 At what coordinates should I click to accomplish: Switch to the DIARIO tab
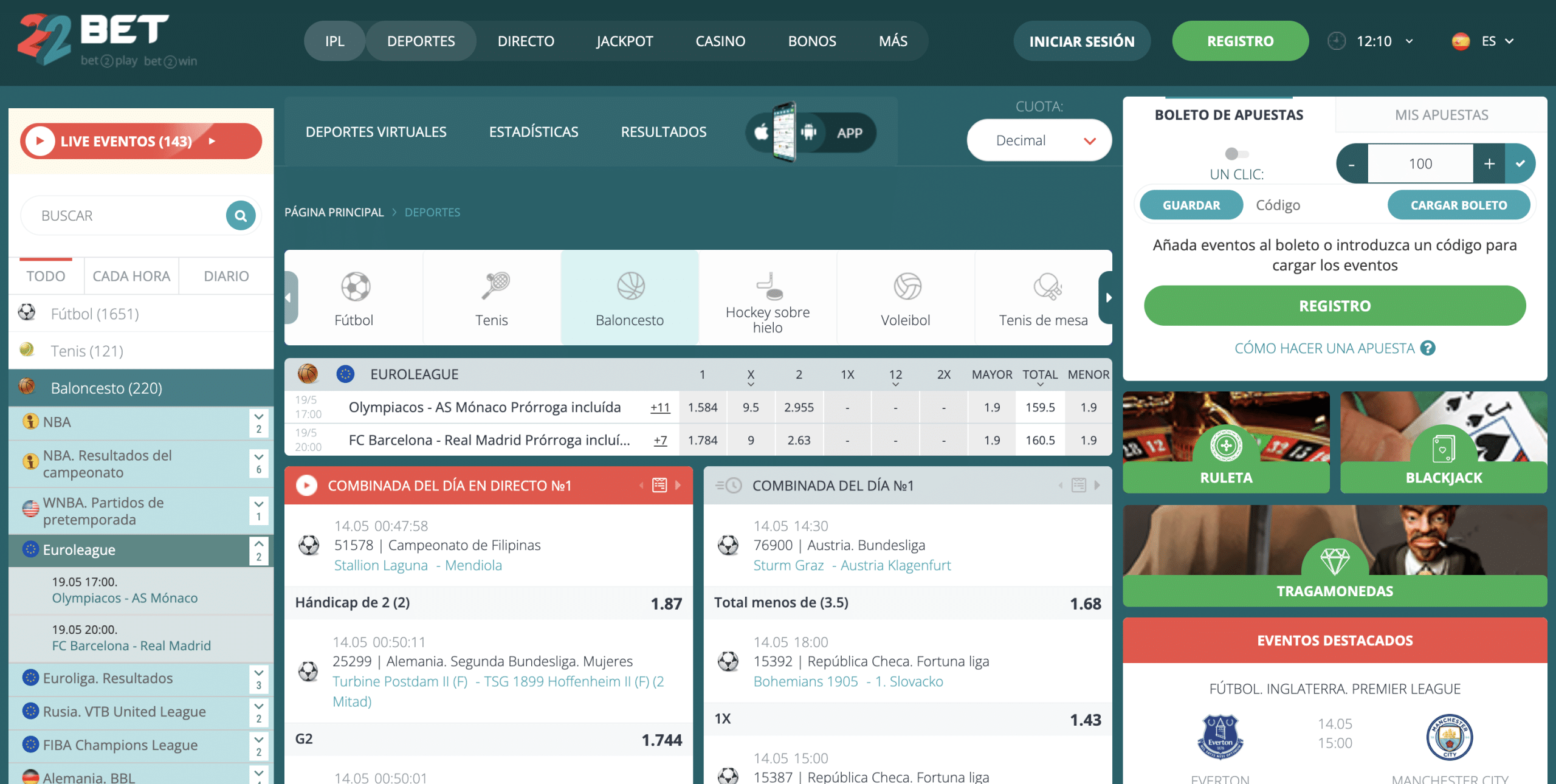coord(226,276)
